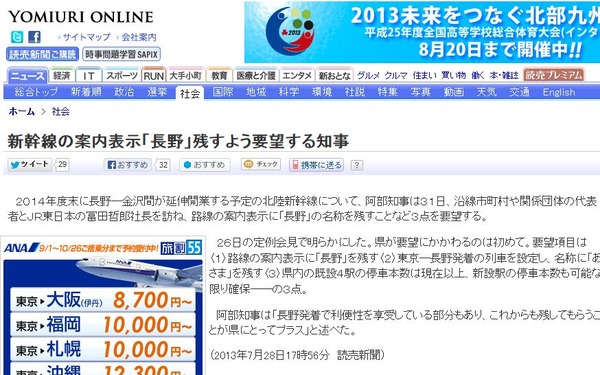Open the 本・雑誌 link
This screenshot has width=600, height=375.
[504, 75]
